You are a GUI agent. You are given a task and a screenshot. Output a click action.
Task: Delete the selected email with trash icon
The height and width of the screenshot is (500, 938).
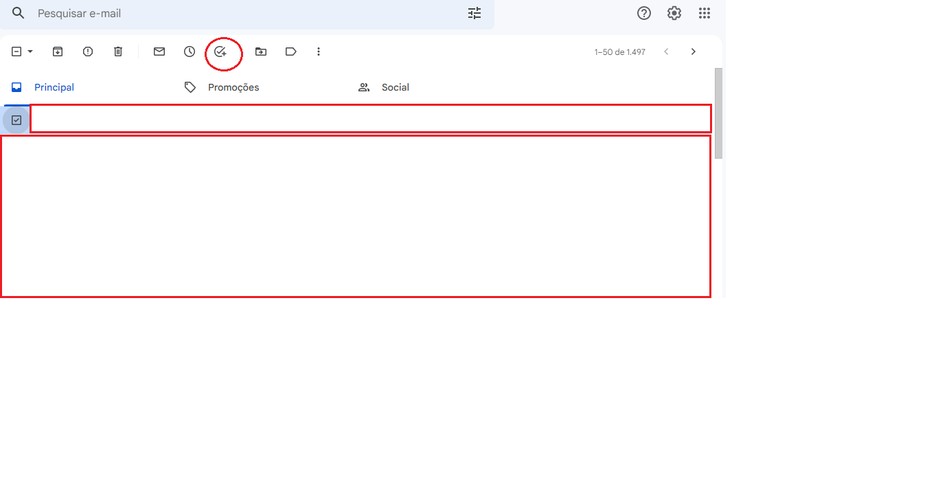click(x=118, y=52)
